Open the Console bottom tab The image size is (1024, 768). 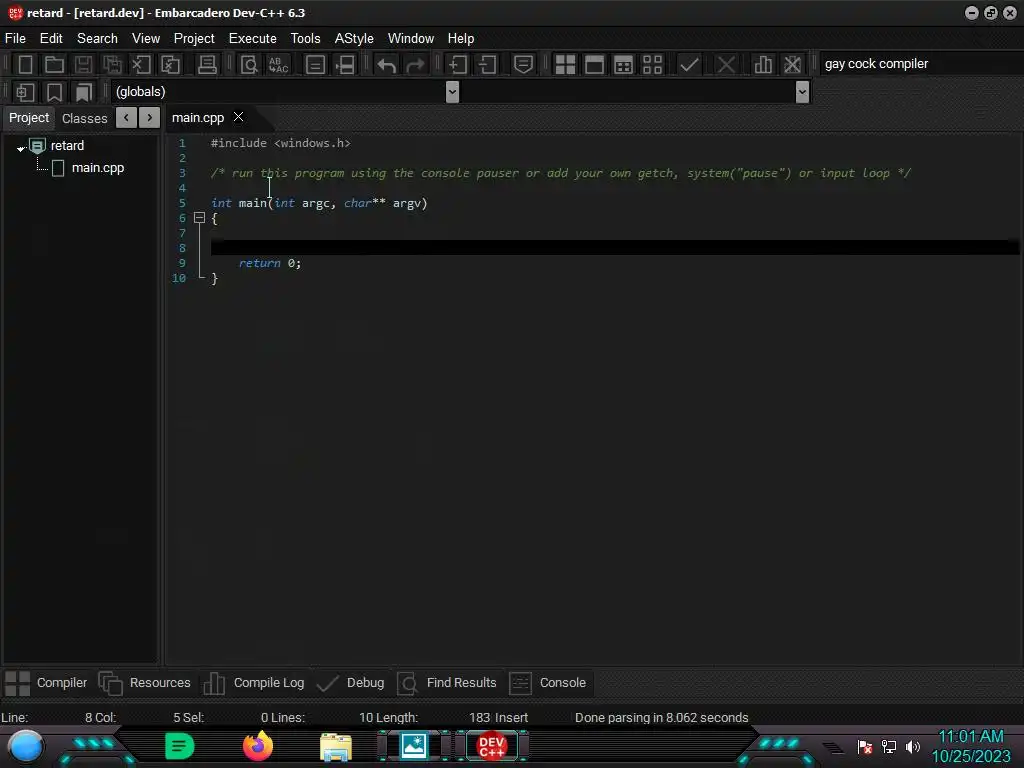548,683
